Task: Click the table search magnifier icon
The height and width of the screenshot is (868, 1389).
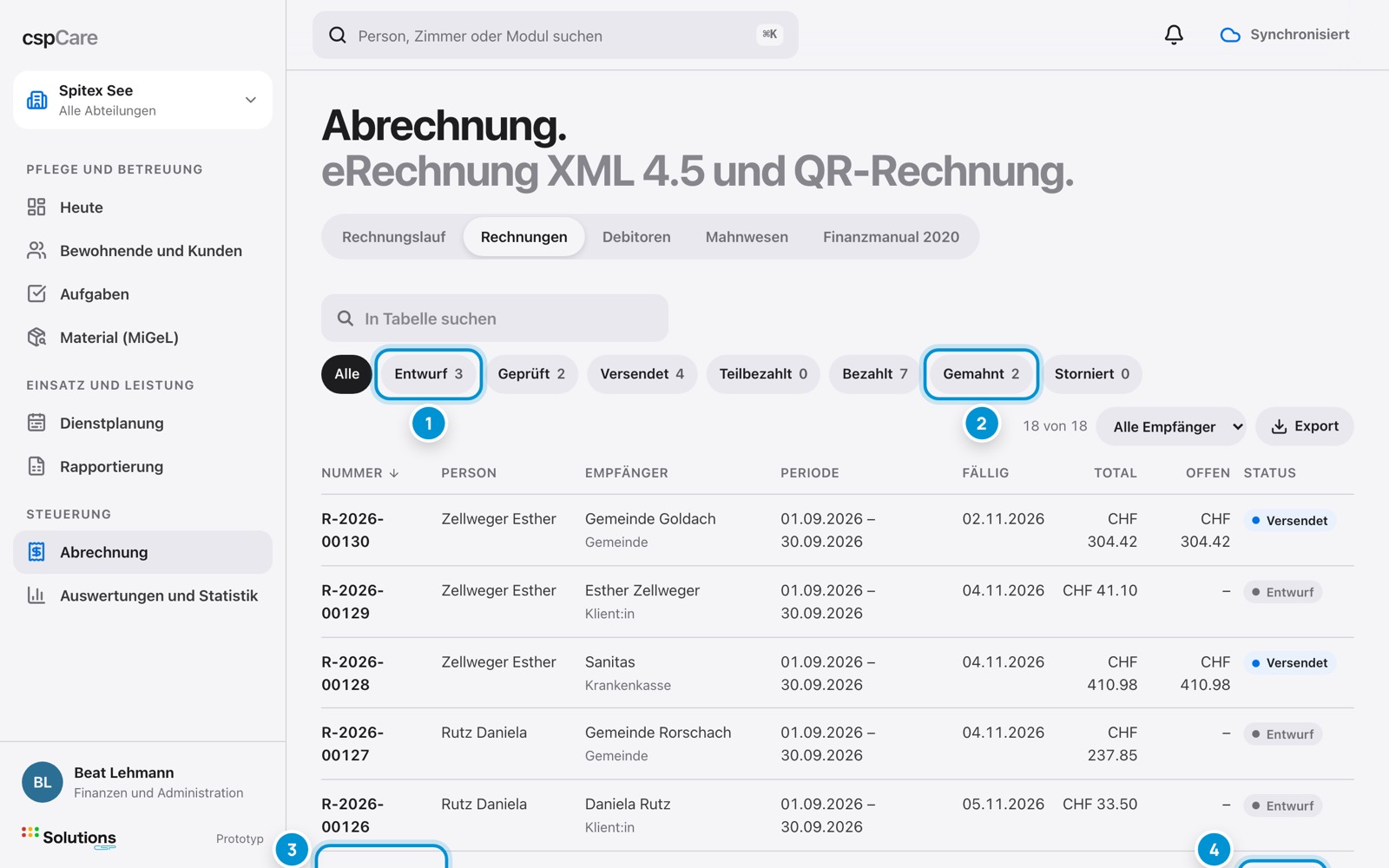Action: [346, 319]
